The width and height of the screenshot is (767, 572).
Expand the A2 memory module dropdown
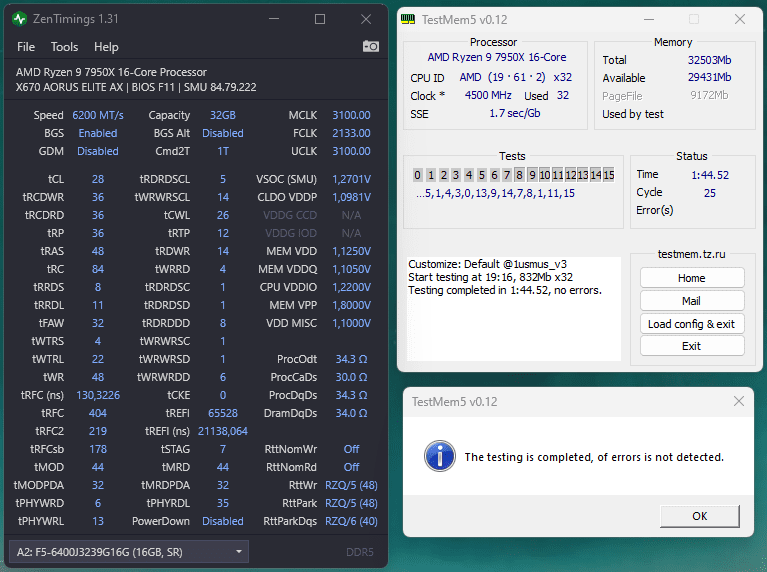129,552
